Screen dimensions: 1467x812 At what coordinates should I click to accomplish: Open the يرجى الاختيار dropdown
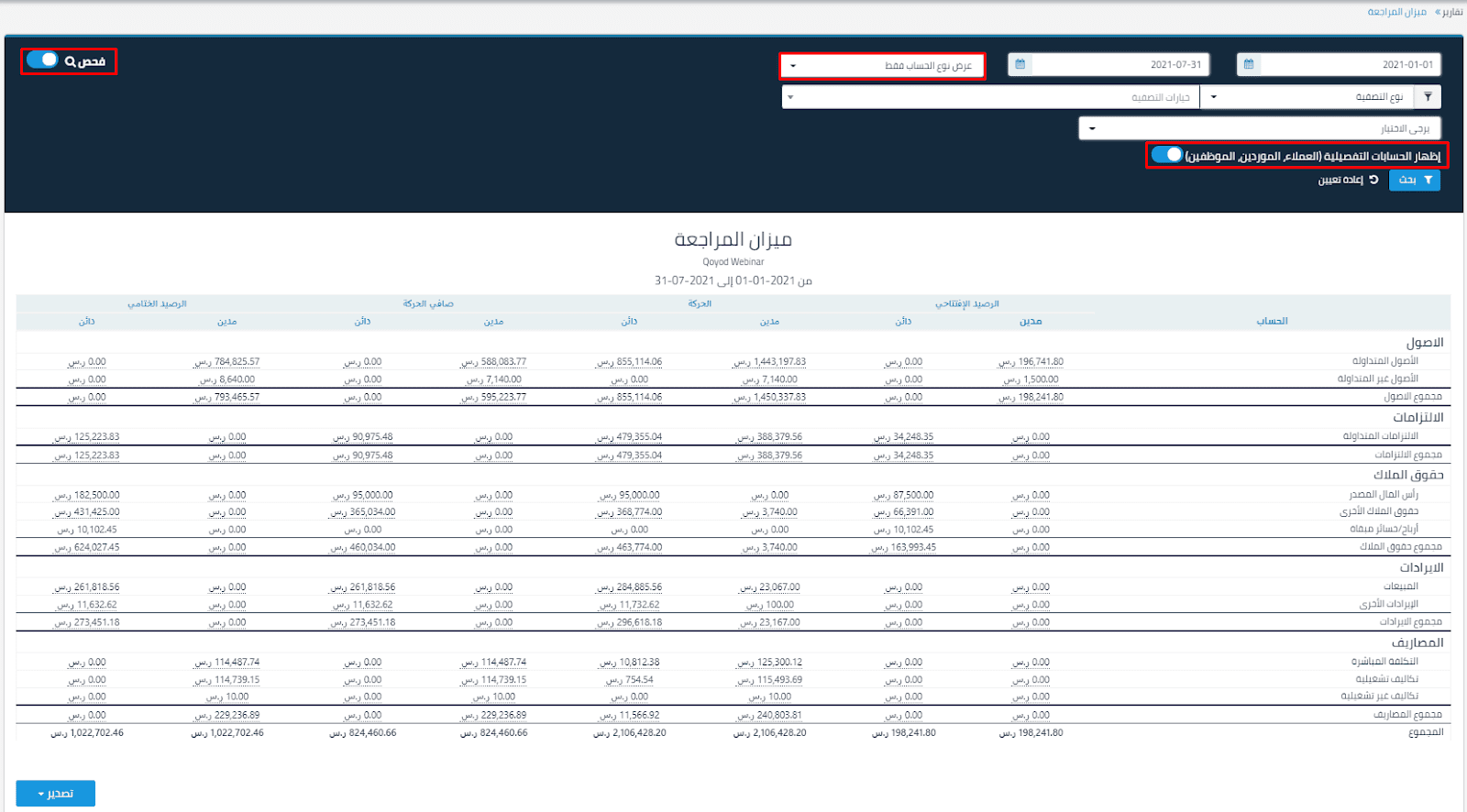[1260, 128]
